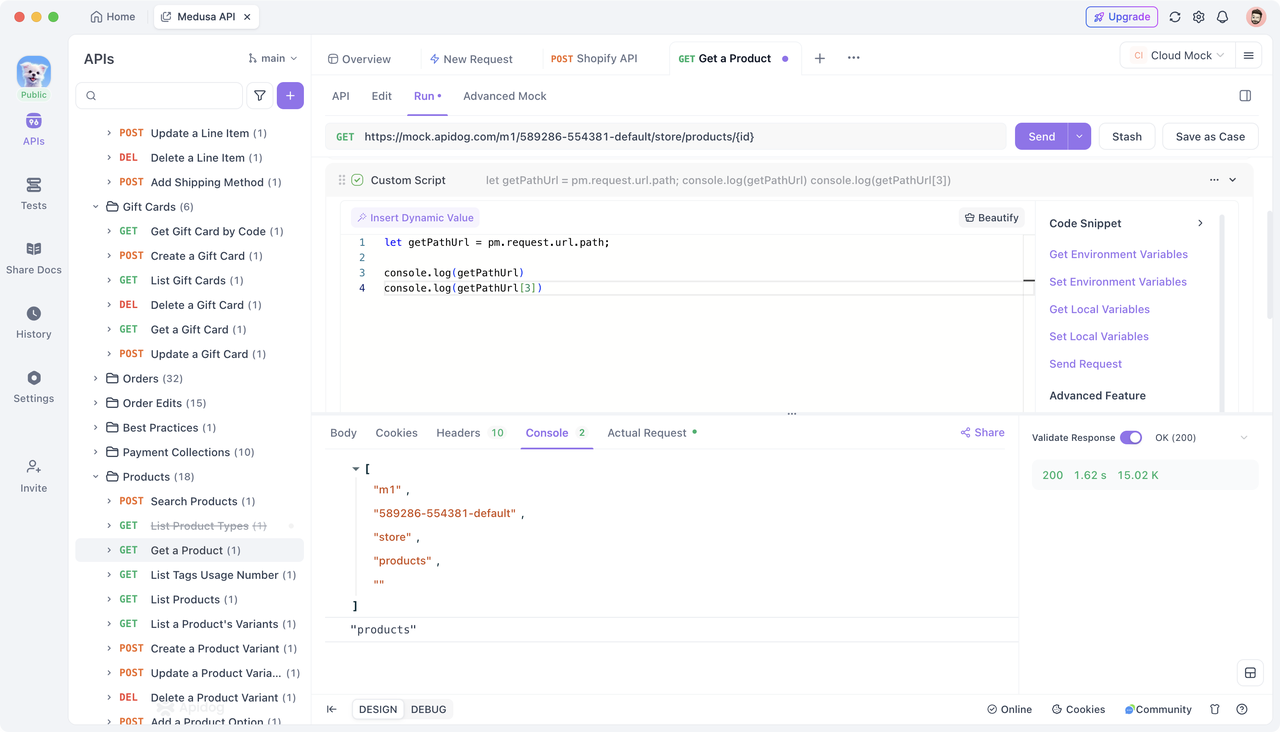
Task: Click the request URL field
Action: (x=666, y=136)
